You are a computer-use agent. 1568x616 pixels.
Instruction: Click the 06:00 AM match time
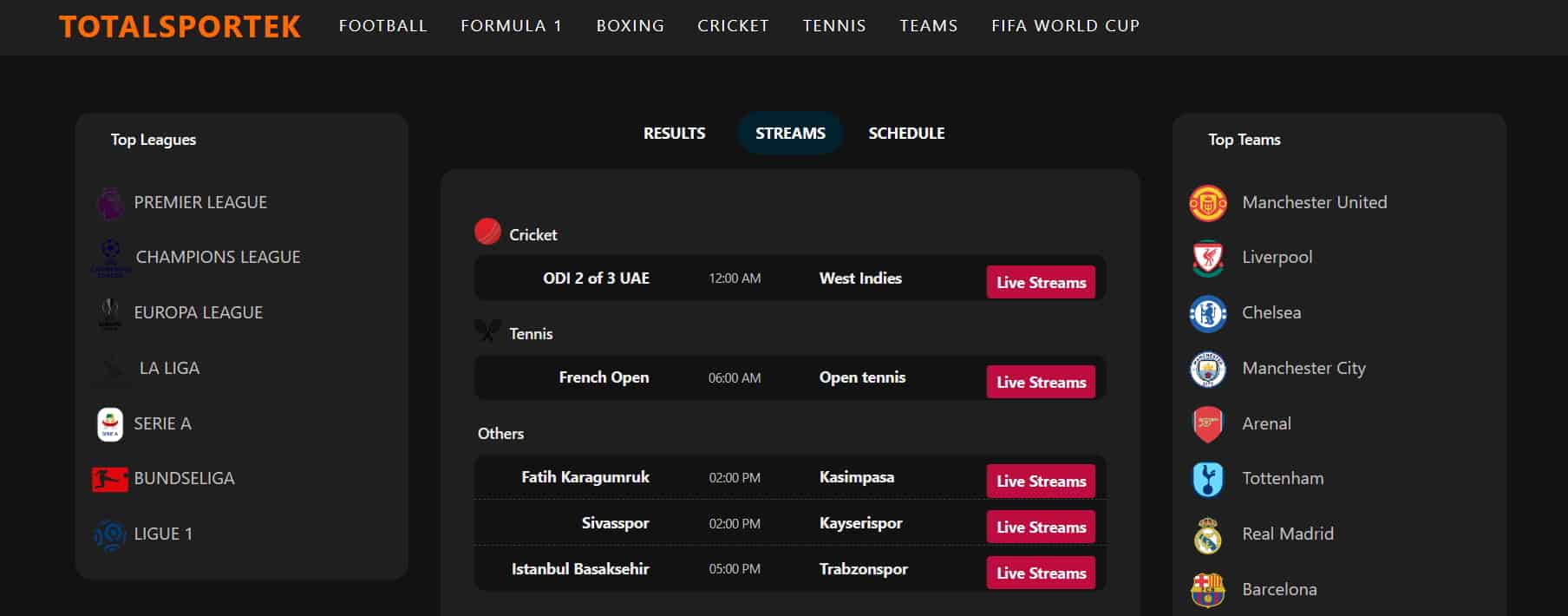coord(735,378)
